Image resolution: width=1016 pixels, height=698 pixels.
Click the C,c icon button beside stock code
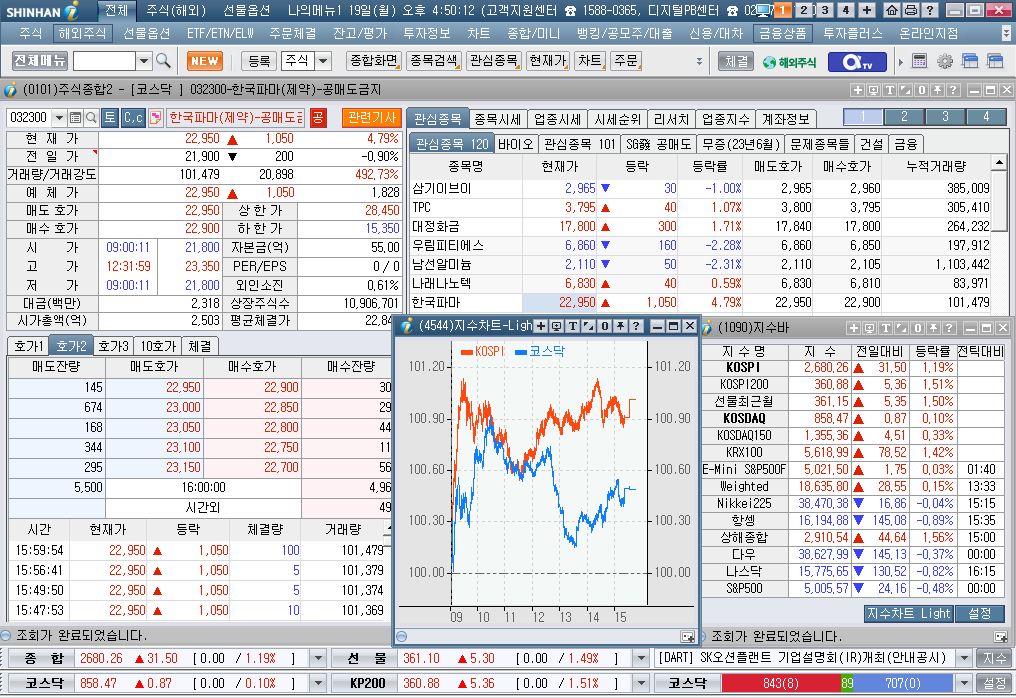click(133, 117)
